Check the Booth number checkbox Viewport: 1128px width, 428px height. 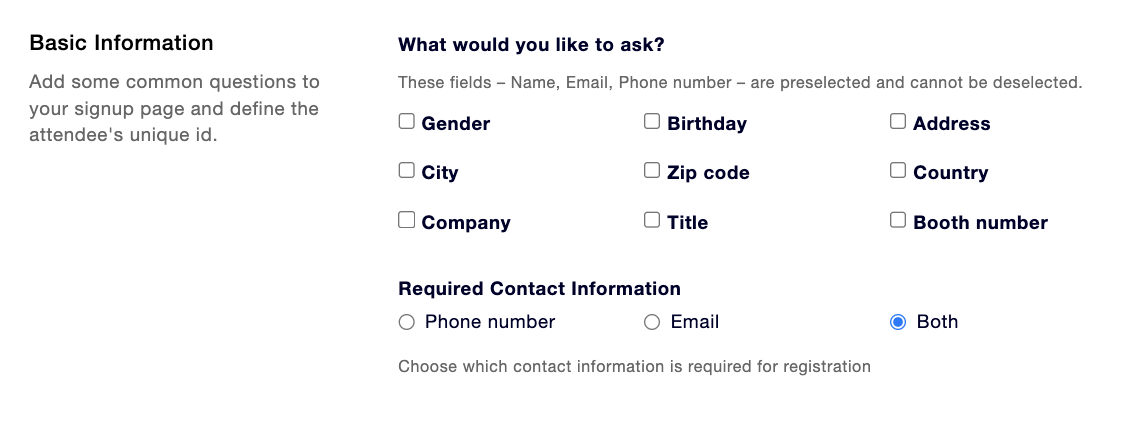click(x=898, y=220)
